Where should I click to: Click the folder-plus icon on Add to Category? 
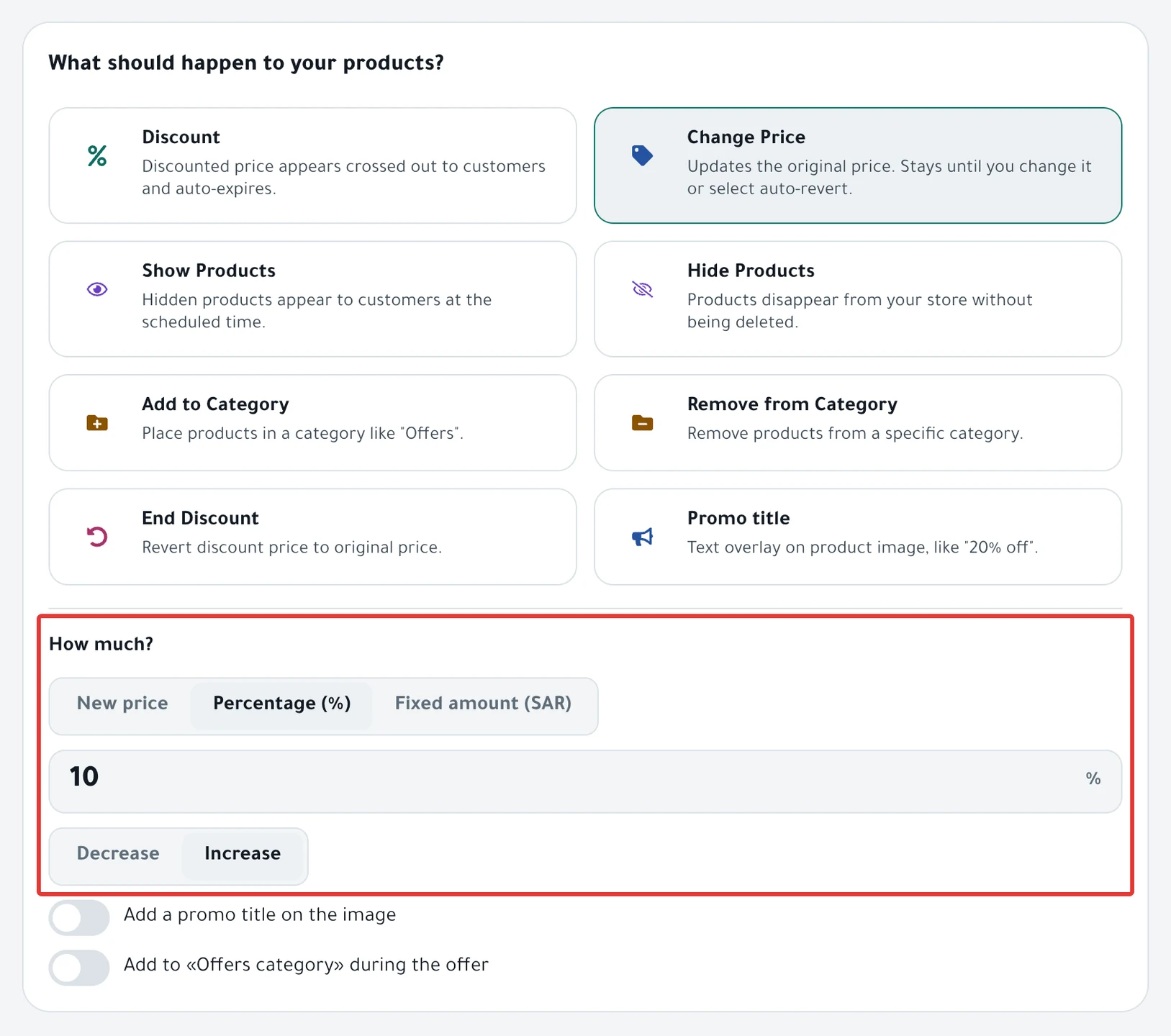tap(97, 422)
